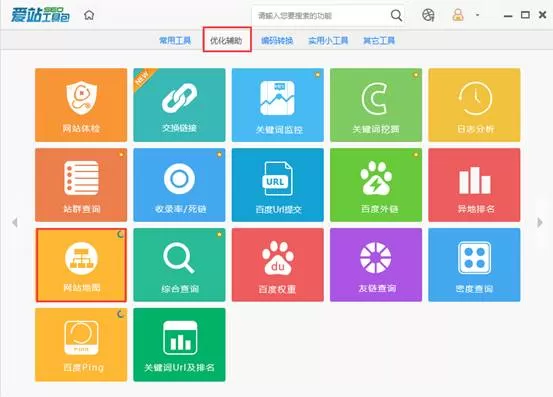Screen dimensions: 553x397
Task: Open the 百度权重 paw tile
Action: [x=278, y=265]
